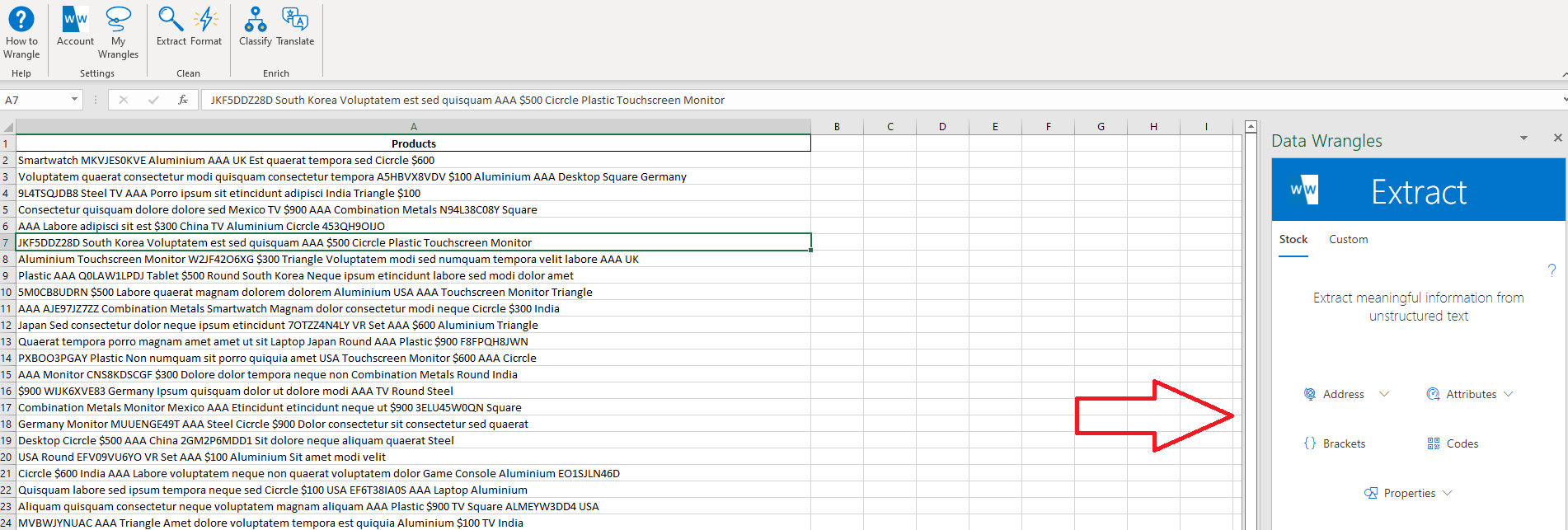The height and width of the screenshot is (530, 1568).
Task: Click the question mark help icon in panel
Action: tap(1552, 270)
